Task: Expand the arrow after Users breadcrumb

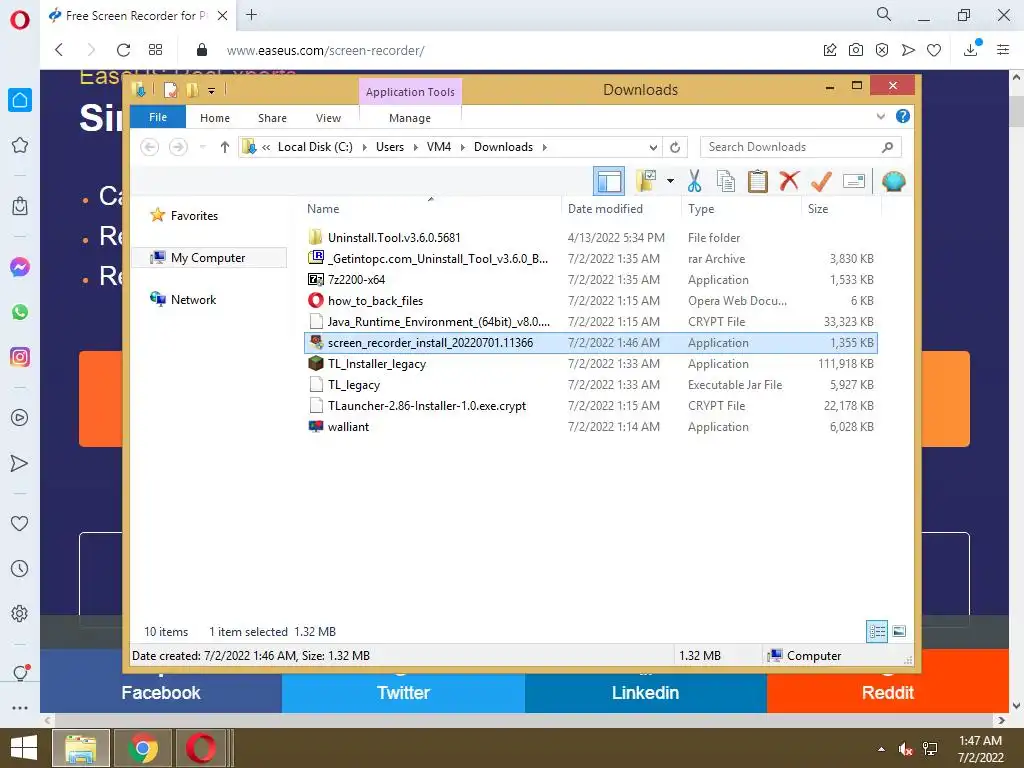Action: [415, 148]
